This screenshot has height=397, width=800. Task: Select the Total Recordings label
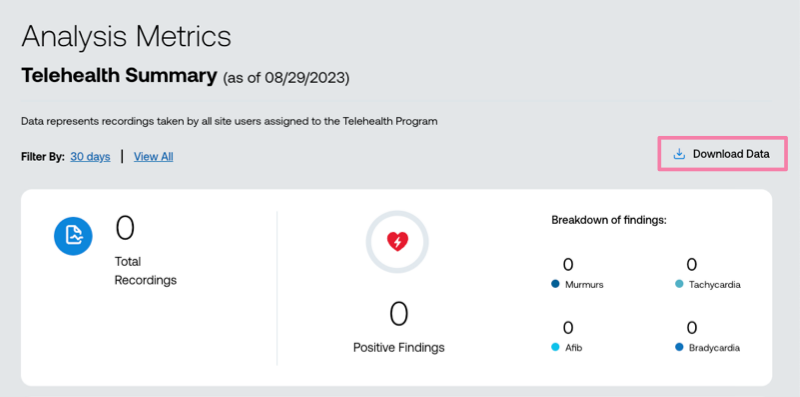[145, 271]
